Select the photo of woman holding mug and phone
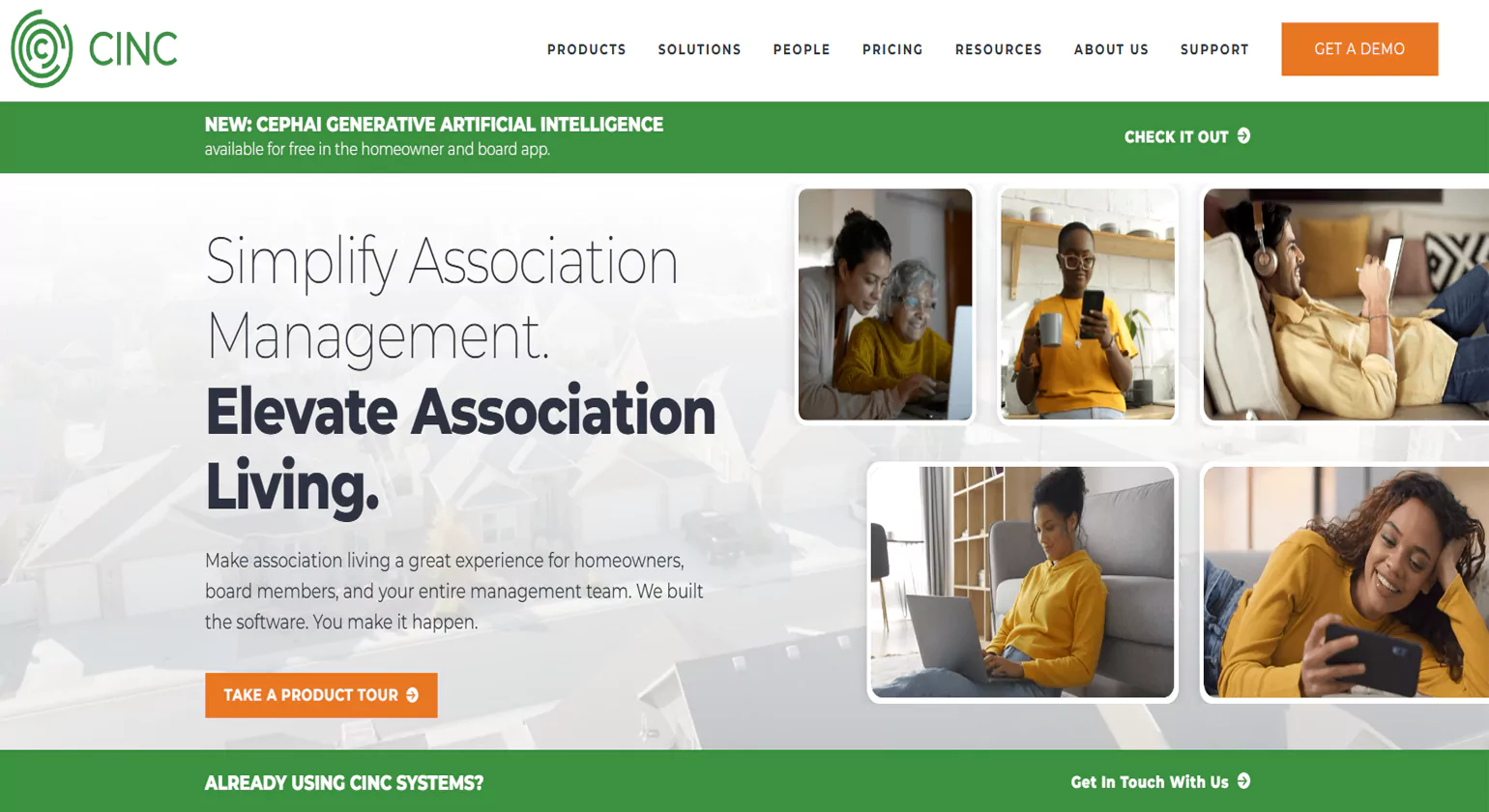 point(1088,304)
